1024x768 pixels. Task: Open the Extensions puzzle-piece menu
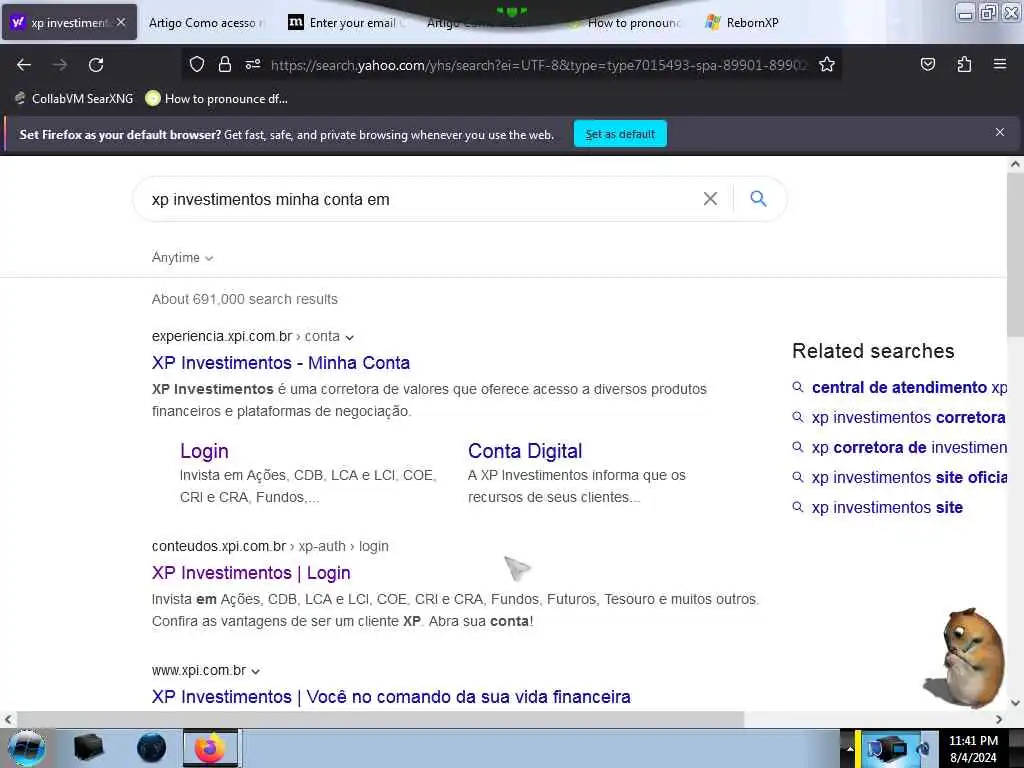pyautogui.click(x=964, y=64)
